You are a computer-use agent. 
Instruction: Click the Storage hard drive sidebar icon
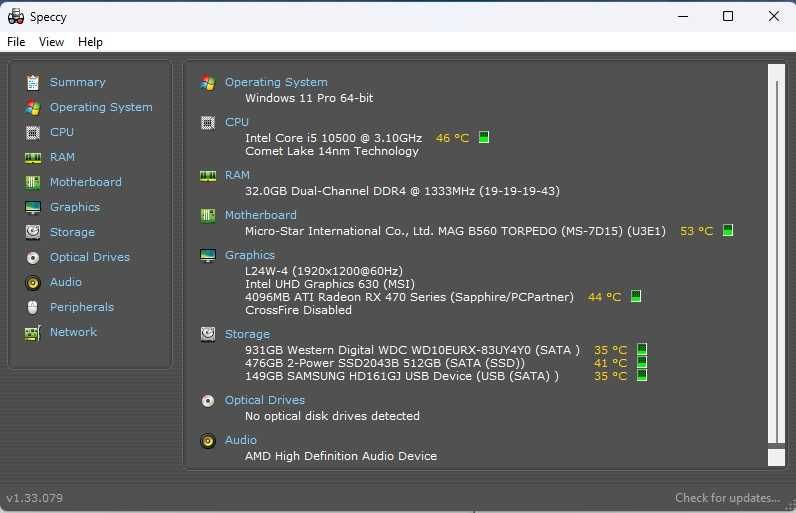coord(33,232)
